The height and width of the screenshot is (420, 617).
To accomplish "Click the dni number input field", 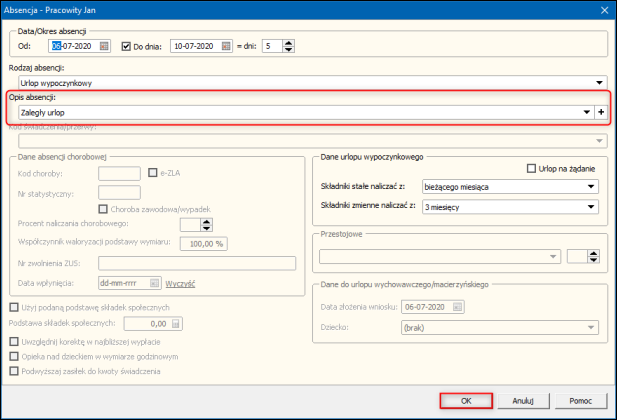I will coord(270,45).
